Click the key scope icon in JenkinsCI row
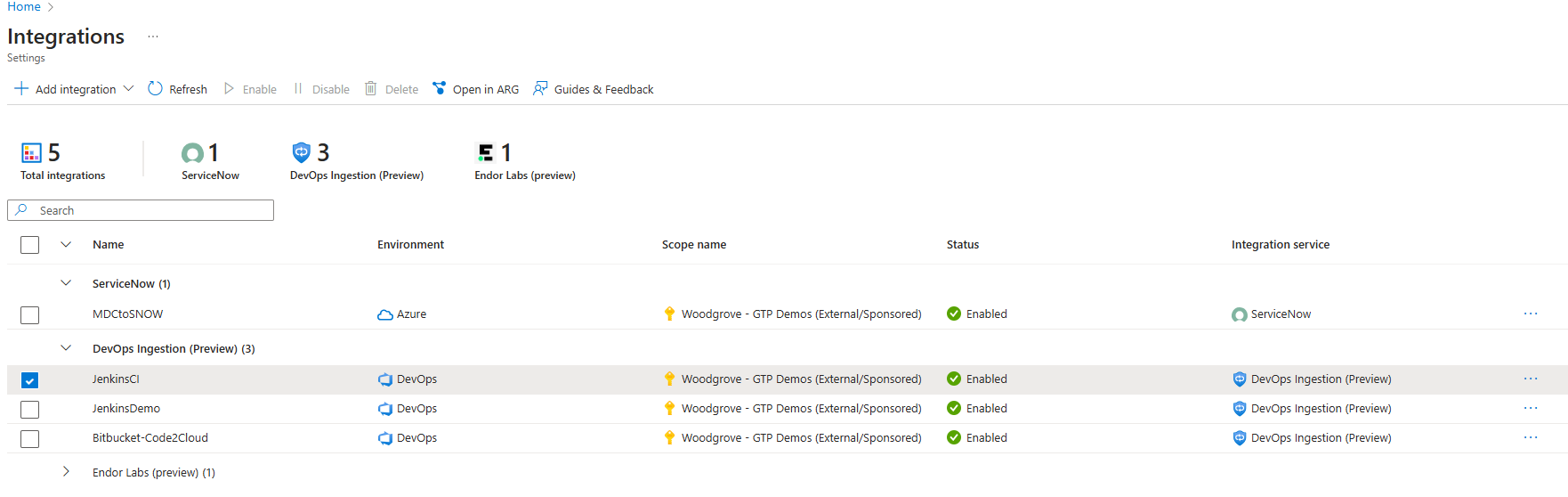This screenshot has width=1568, height=497. (669, 379)
